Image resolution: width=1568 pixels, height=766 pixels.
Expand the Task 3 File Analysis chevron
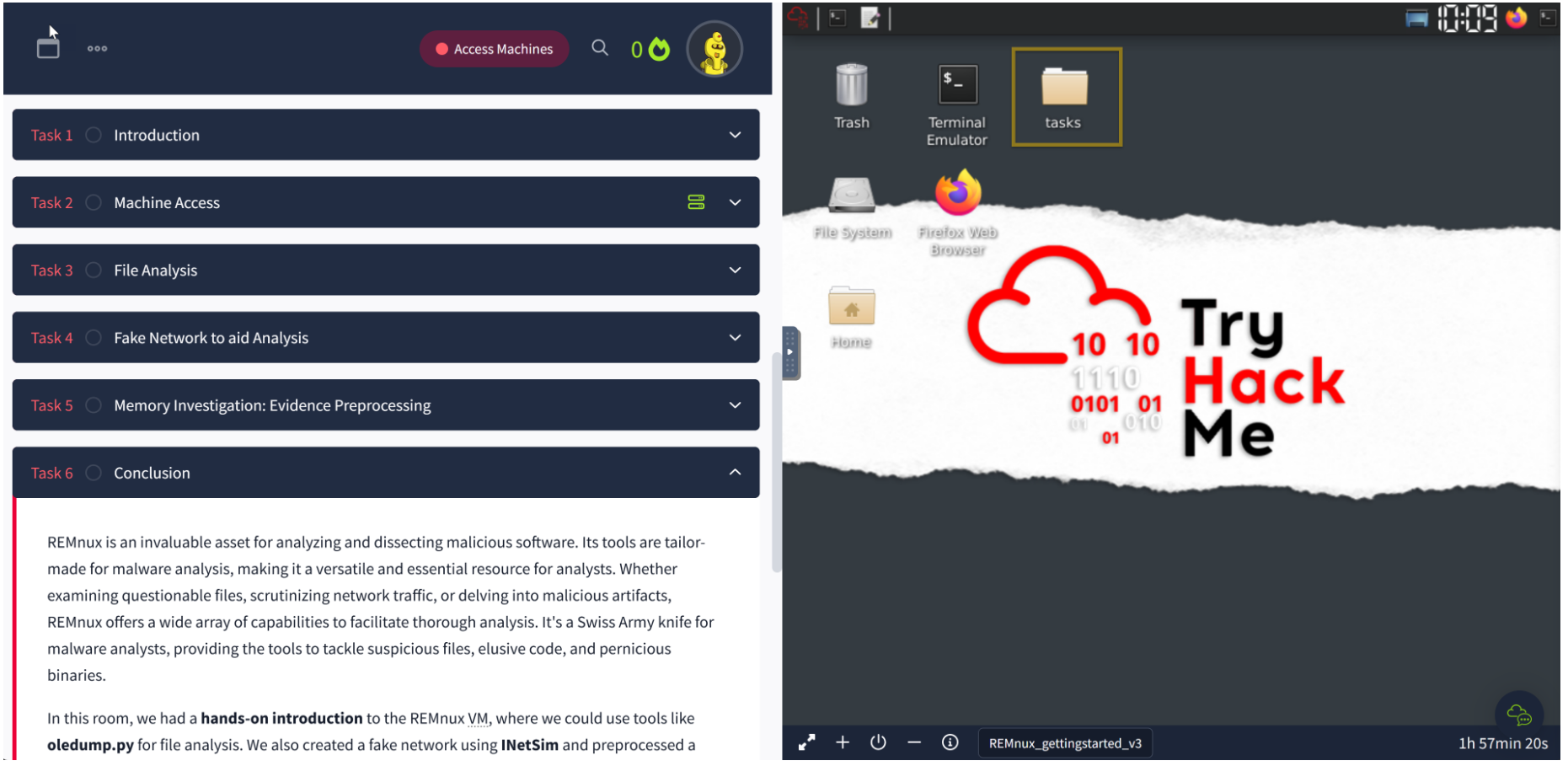pos(736,270)
